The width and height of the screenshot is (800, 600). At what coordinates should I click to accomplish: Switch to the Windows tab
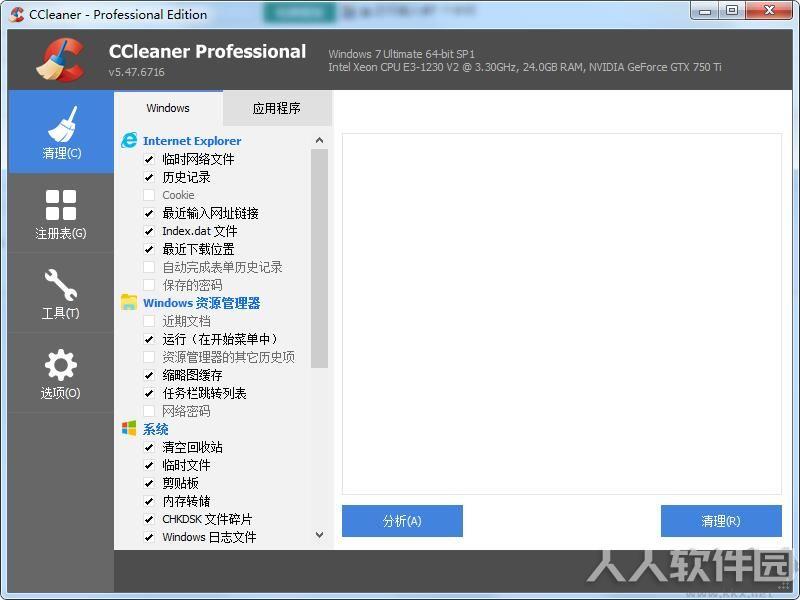pos(168,108)
